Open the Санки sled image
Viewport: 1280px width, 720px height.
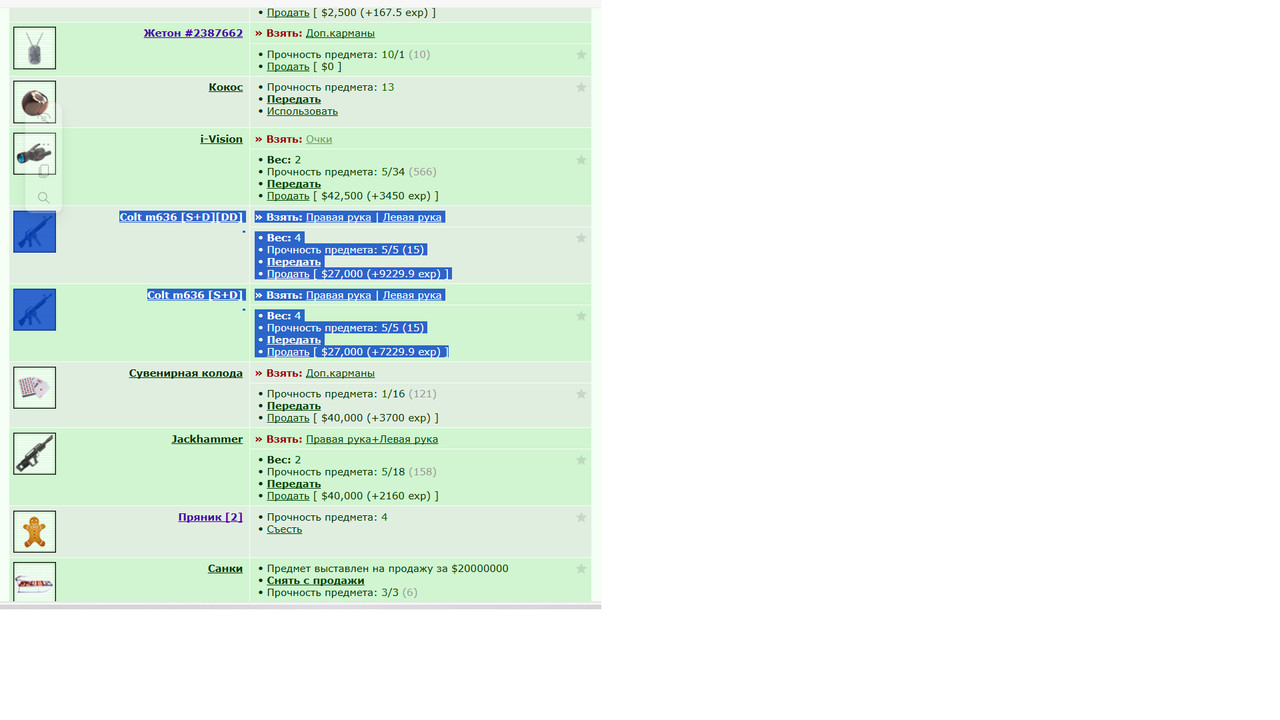click(34, 582)
